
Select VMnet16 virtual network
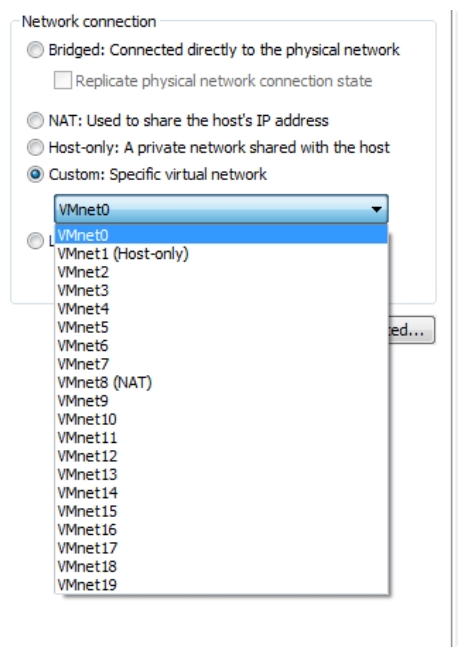pyautogui.click(x=221, y=530)
